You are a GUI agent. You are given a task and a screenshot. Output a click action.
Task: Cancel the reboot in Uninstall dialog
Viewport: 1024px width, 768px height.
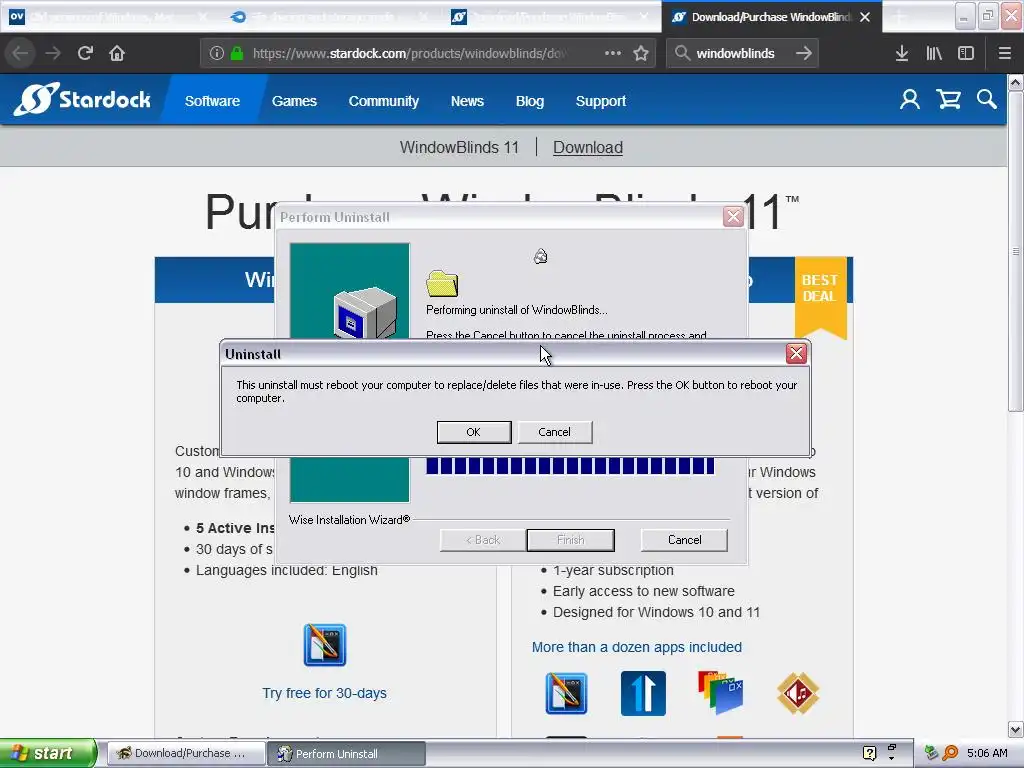(x=554, y=432)
